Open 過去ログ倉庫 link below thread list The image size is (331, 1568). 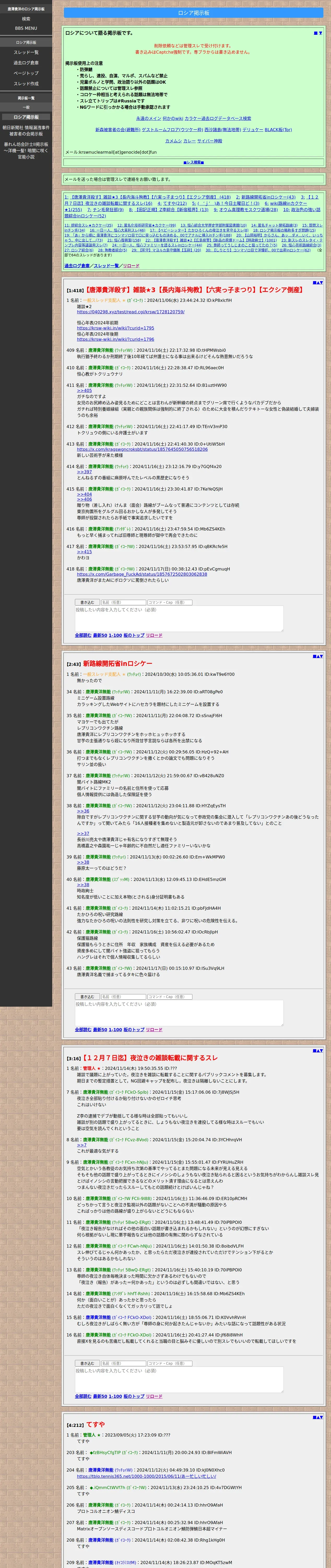click(77, 266)
